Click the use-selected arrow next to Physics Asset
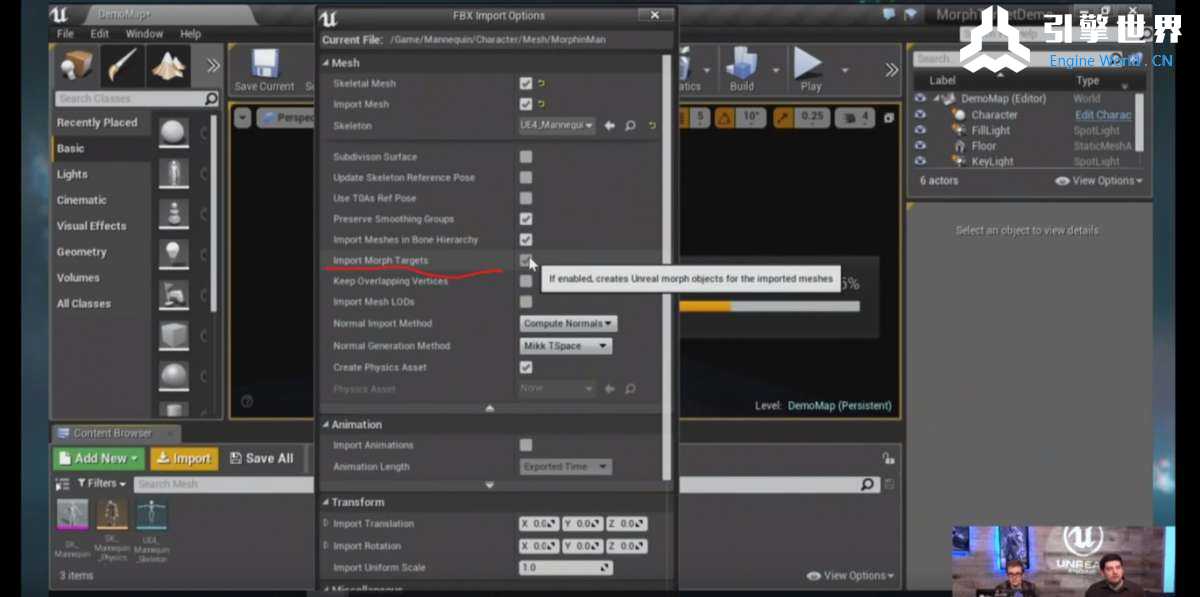This screenshot has height=597, width=1200. [610, 388]
